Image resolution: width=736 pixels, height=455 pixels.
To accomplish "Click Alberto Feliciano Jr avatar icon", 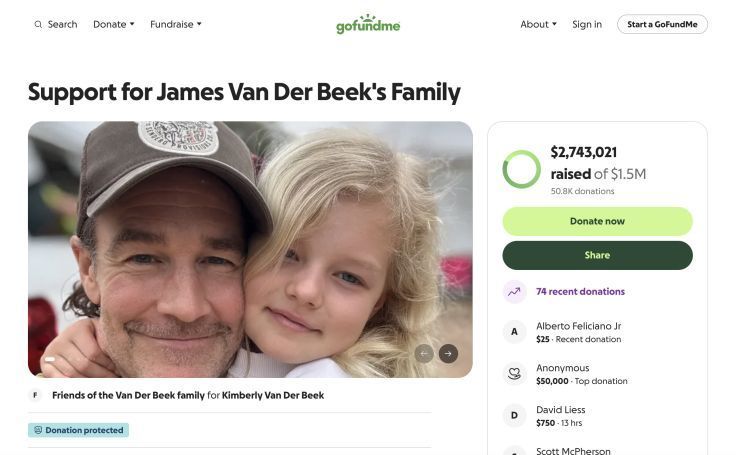I will tap(514, 332).
